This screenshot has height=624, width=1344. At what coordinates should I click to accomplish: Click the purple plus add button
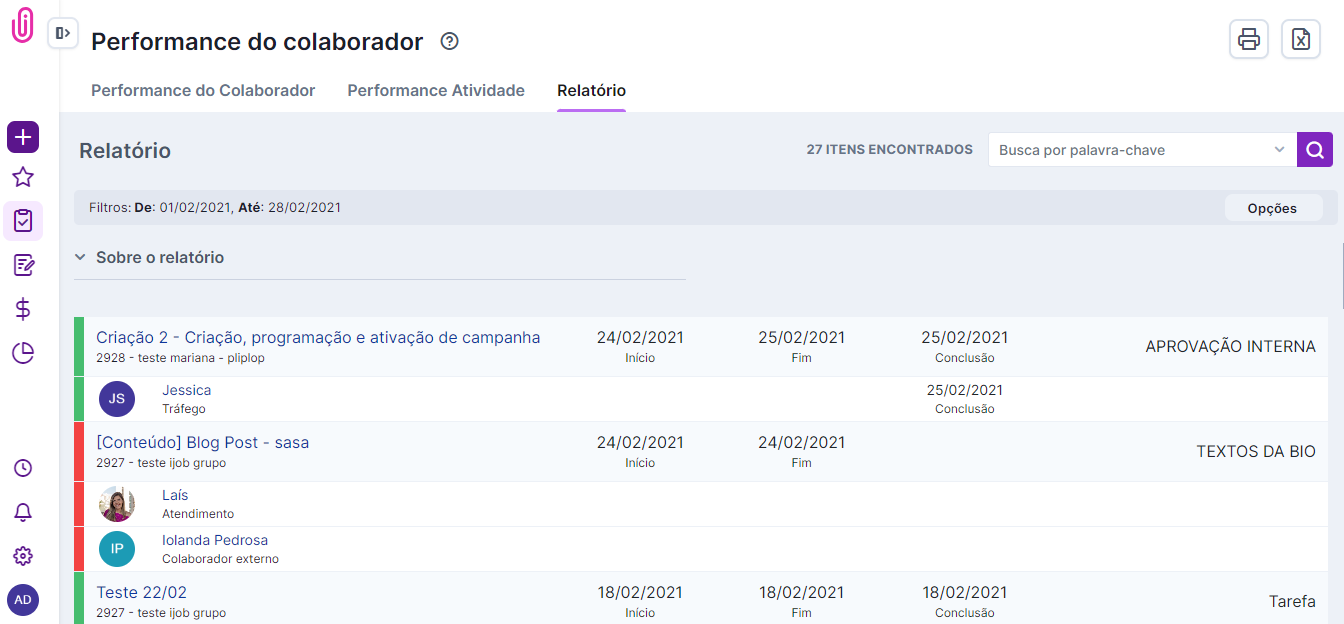(23, 137)
